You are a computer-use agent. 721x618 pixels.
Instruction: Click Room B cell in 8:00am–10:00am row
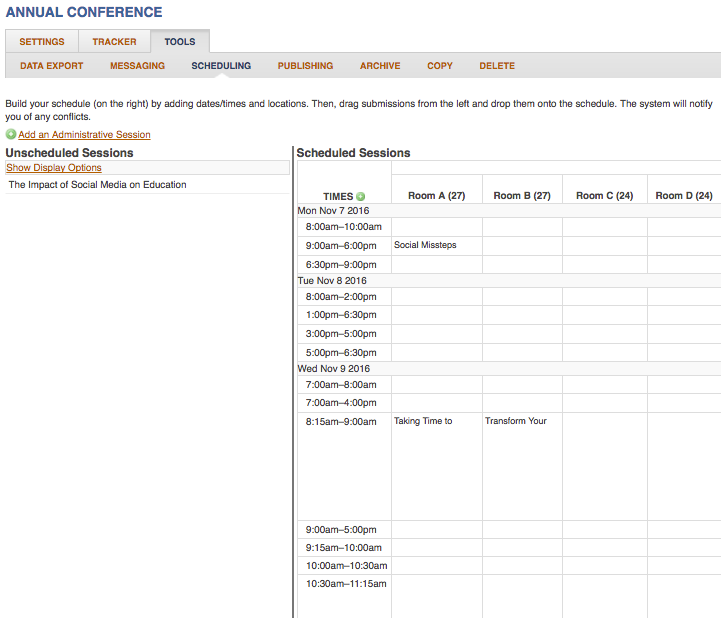(522, 227)
